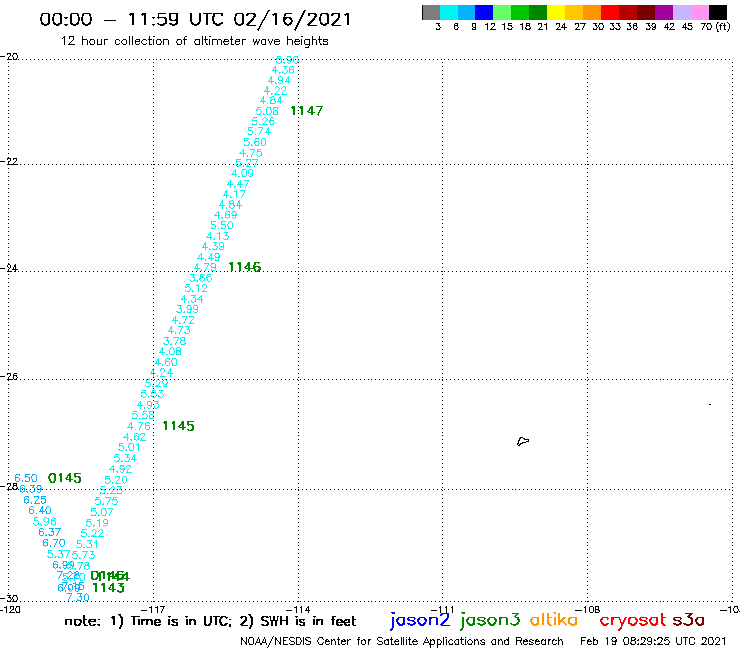Click the jason2 satellite legend label
Viewport: 740px width, 650px height.
(x=420, y=620)
